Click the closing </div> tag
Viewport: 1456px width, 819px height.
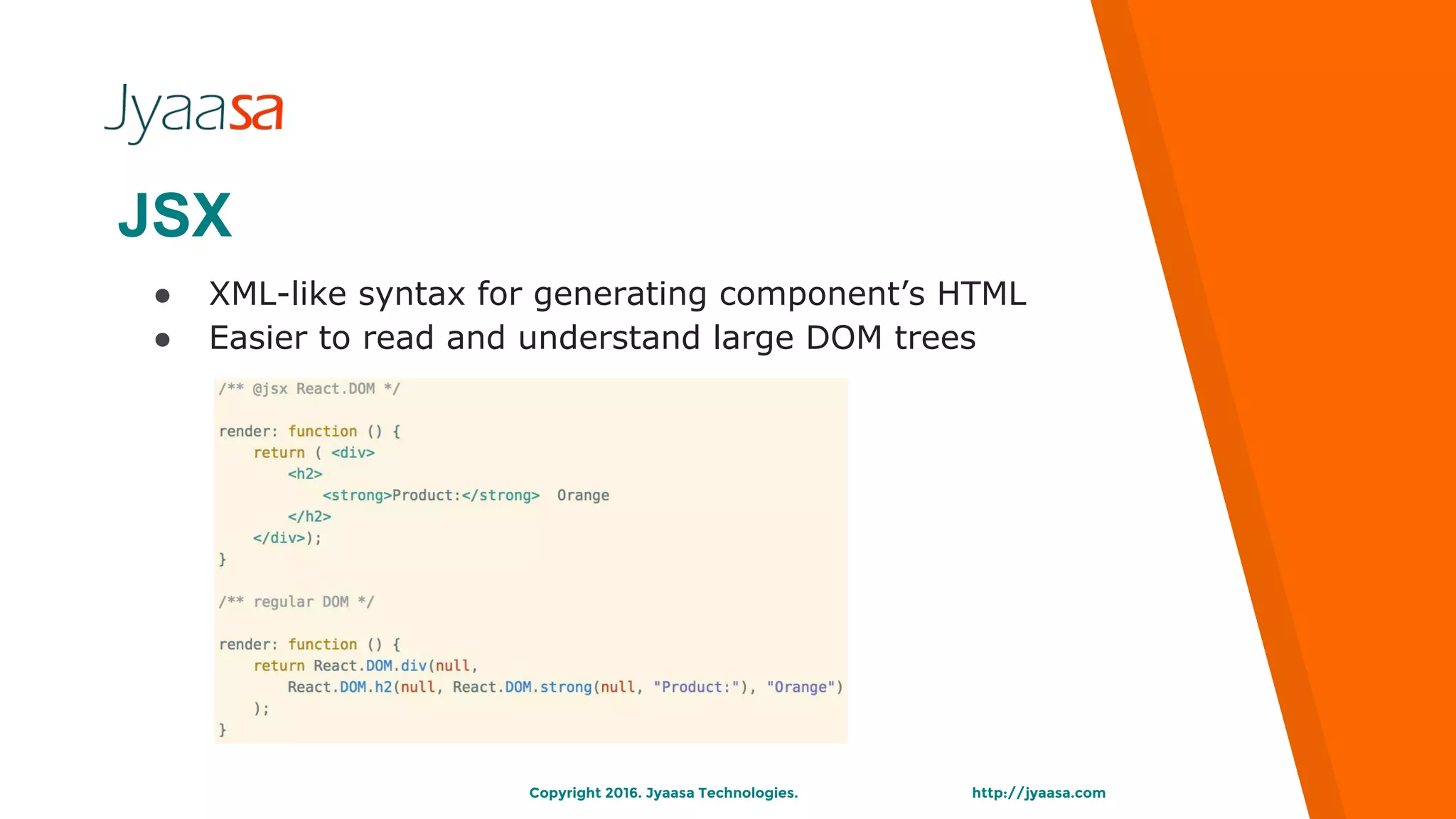[x=279, y=538]
